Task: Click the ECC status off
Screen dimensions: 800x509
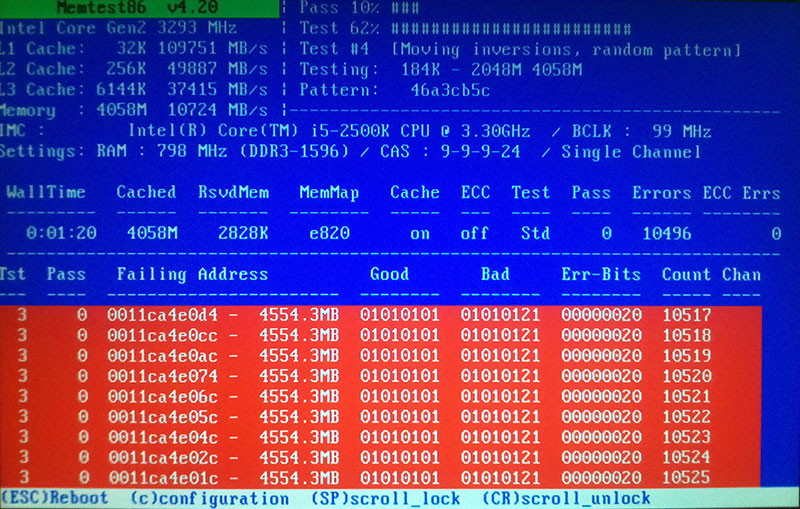Action: [474, 233]
